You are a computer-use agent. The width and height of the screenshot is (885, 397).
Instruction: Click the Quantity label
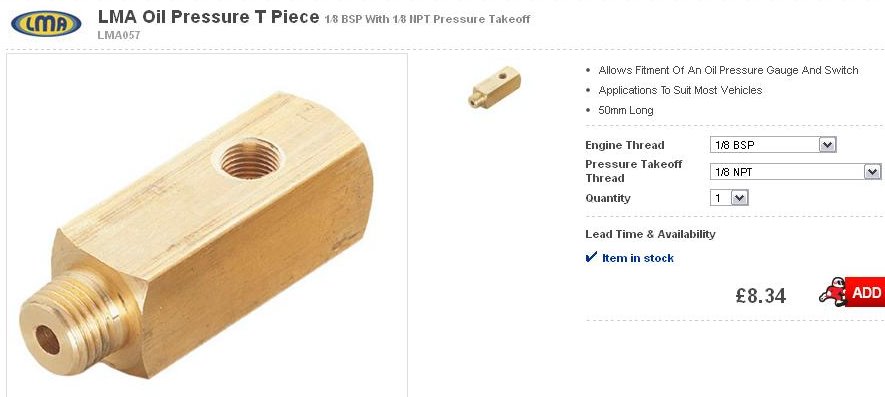pyautogui.click(x=608, y=198)
